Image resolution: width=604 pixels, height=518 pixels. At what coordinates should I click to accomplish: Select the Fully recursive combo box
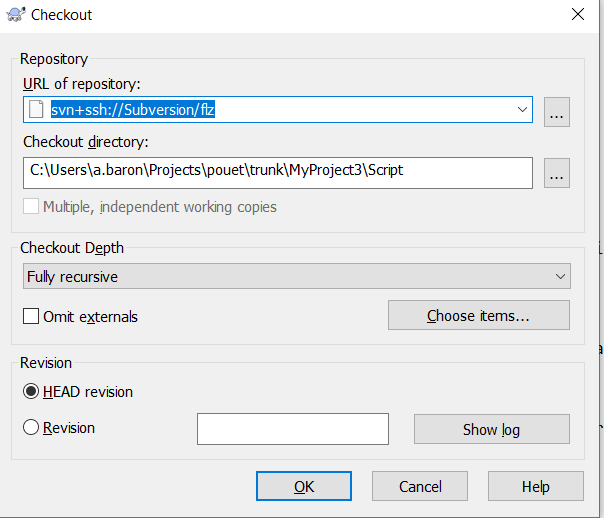tap(297, 276)
